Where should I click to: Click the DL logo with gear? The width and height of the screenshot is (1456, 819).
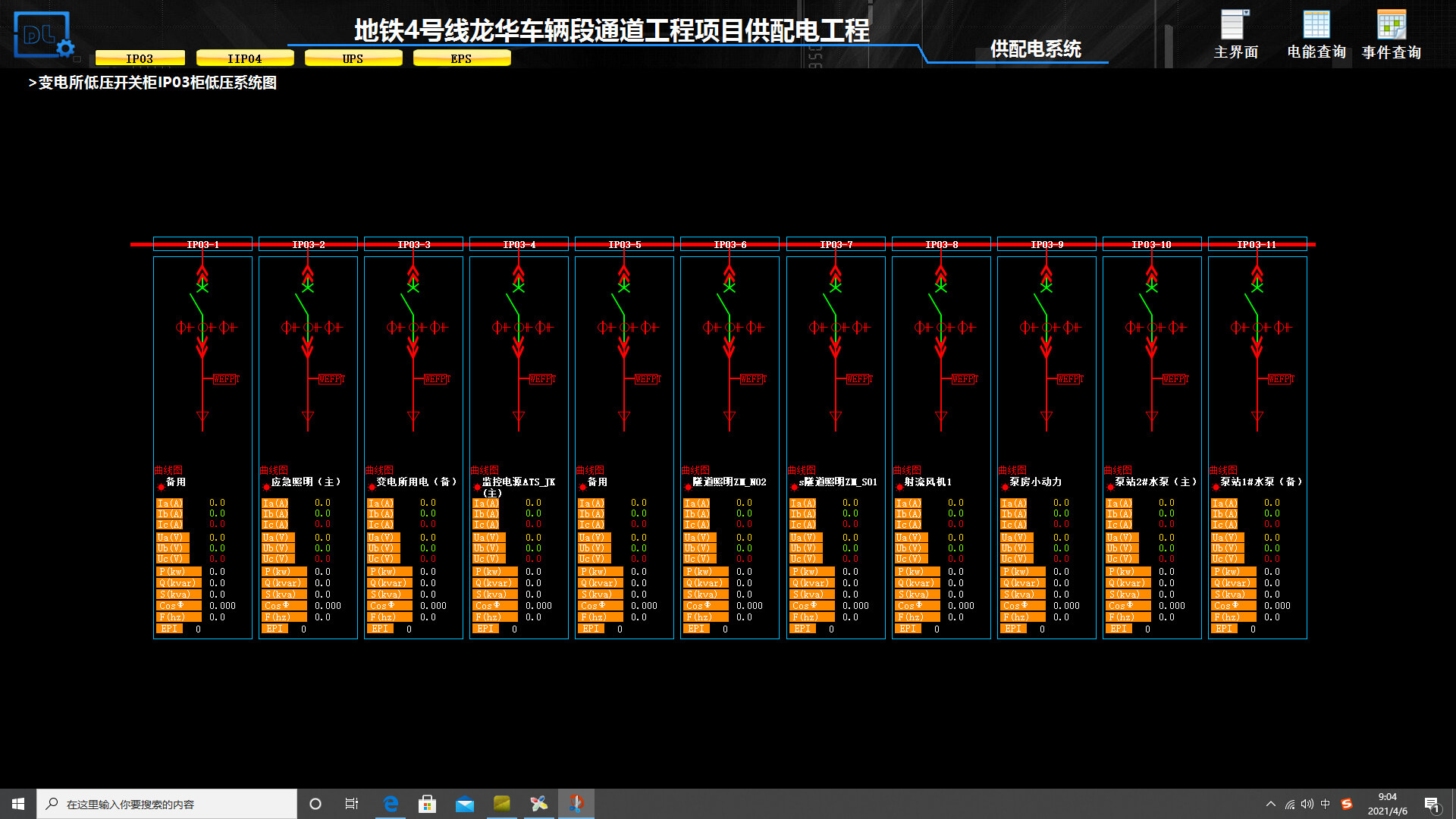(43, 36)
